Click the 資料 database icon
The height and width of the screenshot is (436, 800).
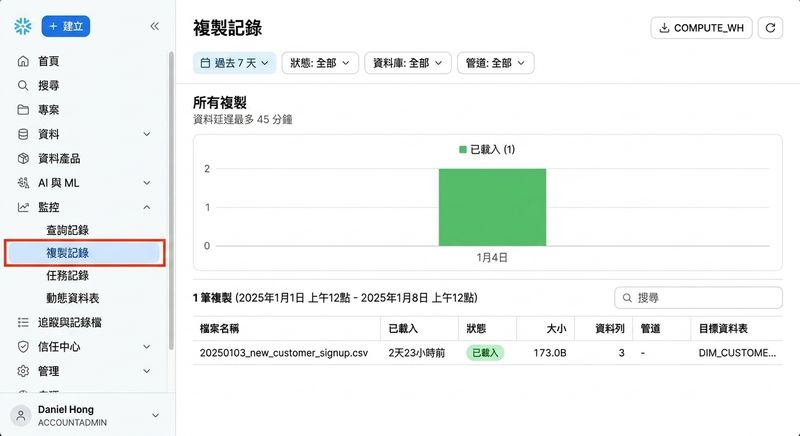coord(23,134)
